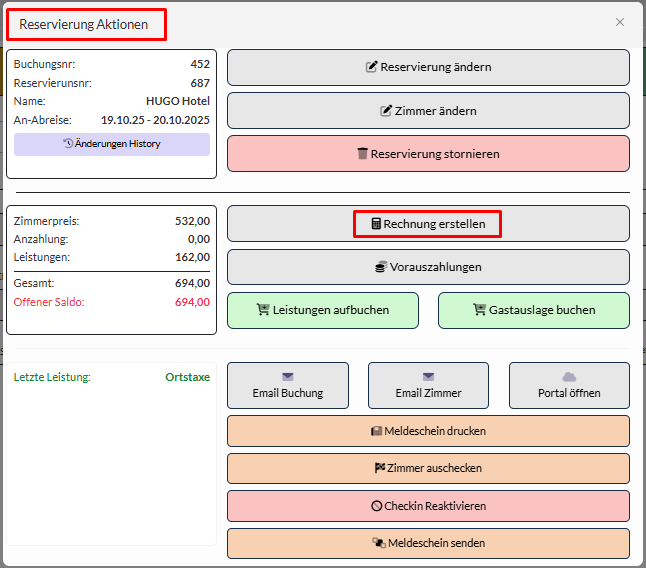This screenshot has width=646, height=568.
Task: Open the Änderungen History log
Action: pyautogui.click(x=112, y=144)
